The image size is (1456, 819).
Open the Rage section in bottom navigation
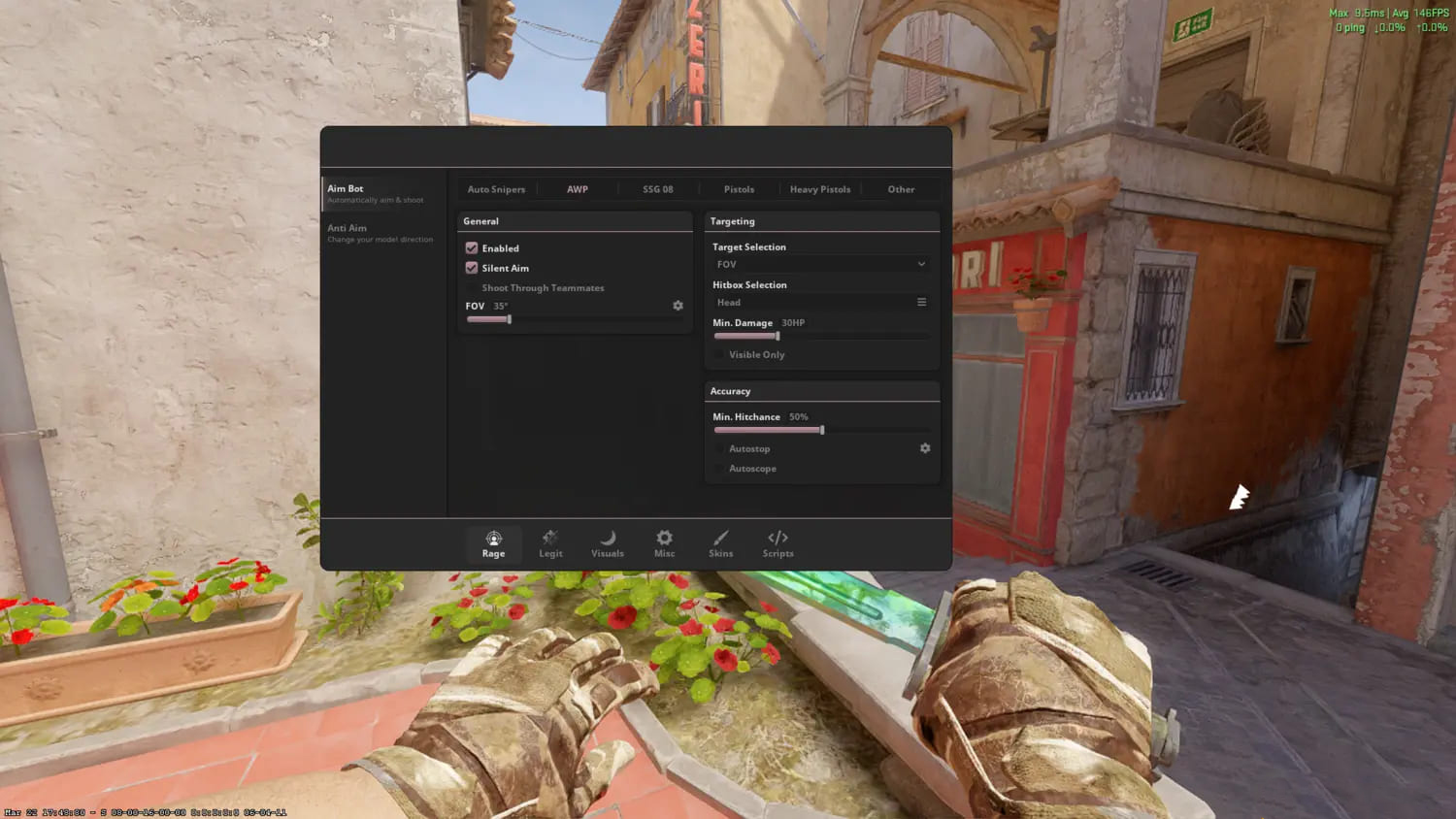[x=493, y=544]
